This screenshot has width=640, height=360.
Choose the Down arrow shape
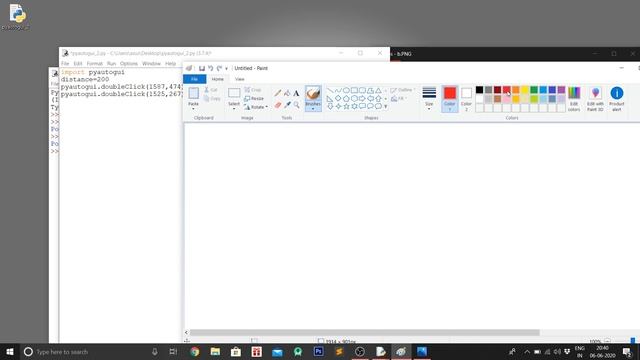coord(330,106)
